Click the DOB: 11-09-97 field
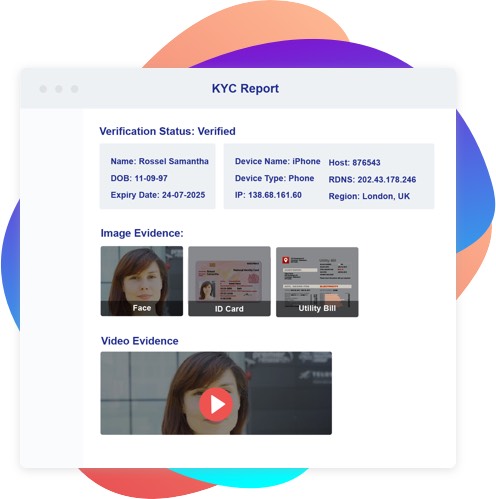Screen dimensions: 496x499 pos(139,178)
